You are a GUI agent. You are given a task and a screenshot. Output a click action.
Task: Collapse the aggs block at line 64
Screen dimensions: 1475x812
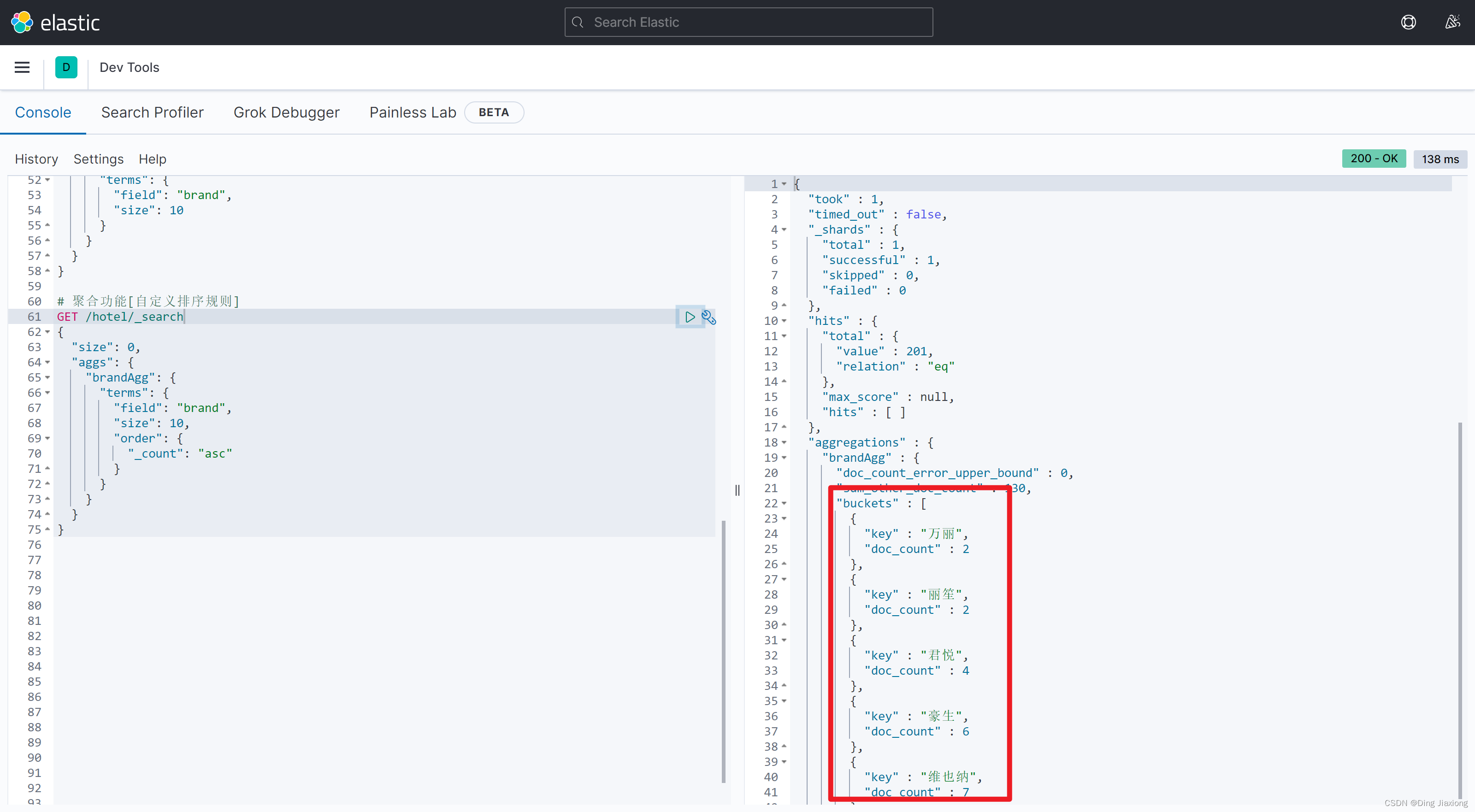click(47, 363)
